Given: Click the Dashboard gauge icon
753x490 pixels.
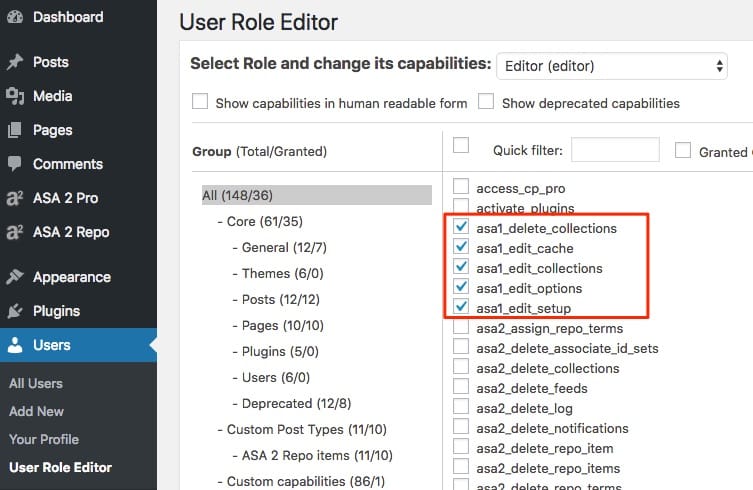Looking at the screenshot, I should [x=15, y=17].
